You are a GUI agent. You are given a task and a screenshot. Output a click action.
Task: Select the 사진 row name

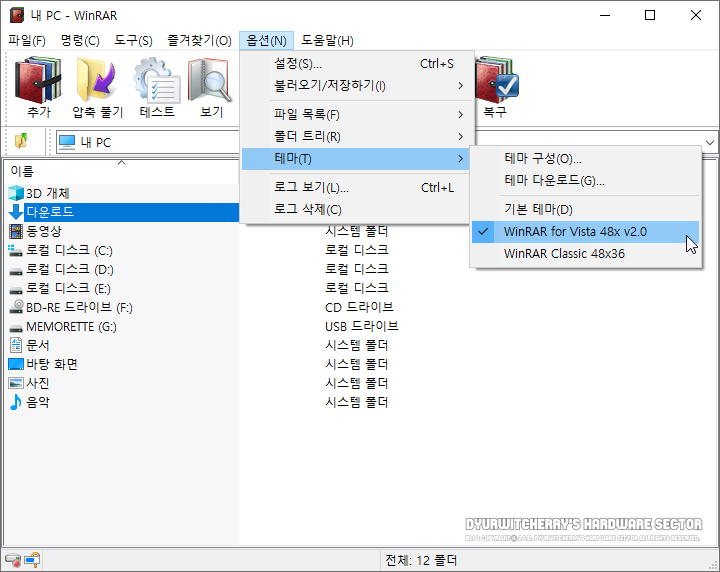pyautogui.click(x=38, y=383)
